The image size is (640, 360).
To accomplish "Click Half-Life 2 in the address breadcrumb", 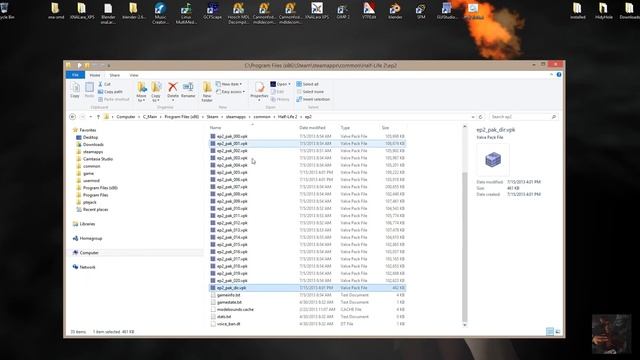I will 287,117.
